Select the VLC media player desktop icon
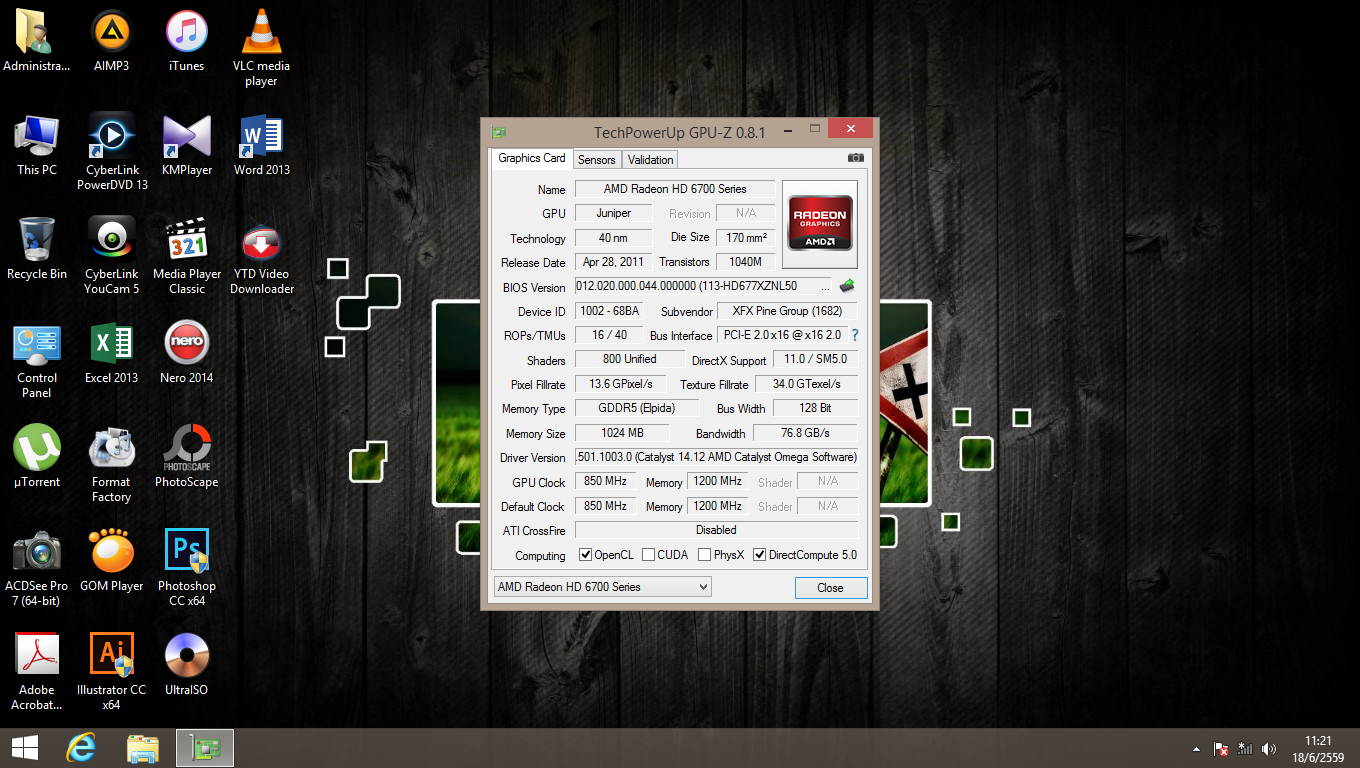Image resolution: width=1360 pixels, height=768 pixels. point(261,48)
